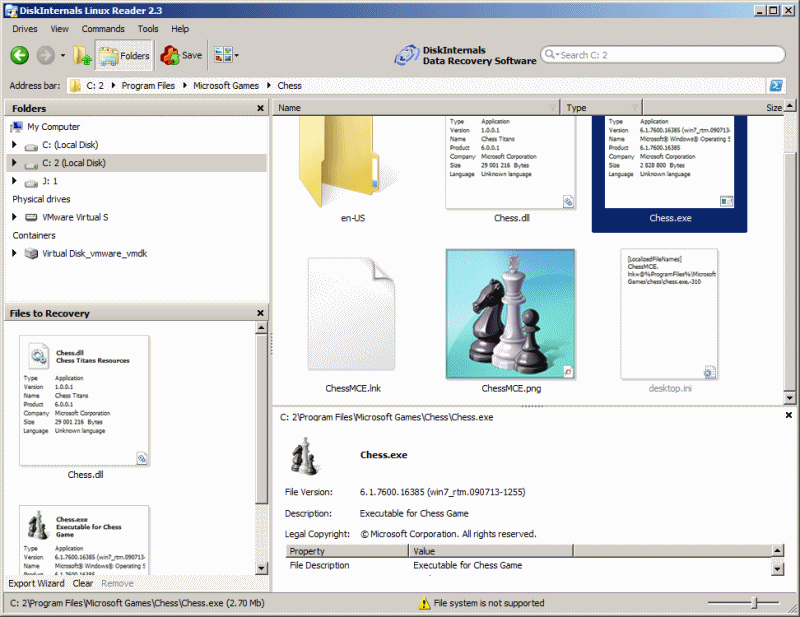Click the Clear button
The width and height of the screenshot is (800, 617).
83,583
